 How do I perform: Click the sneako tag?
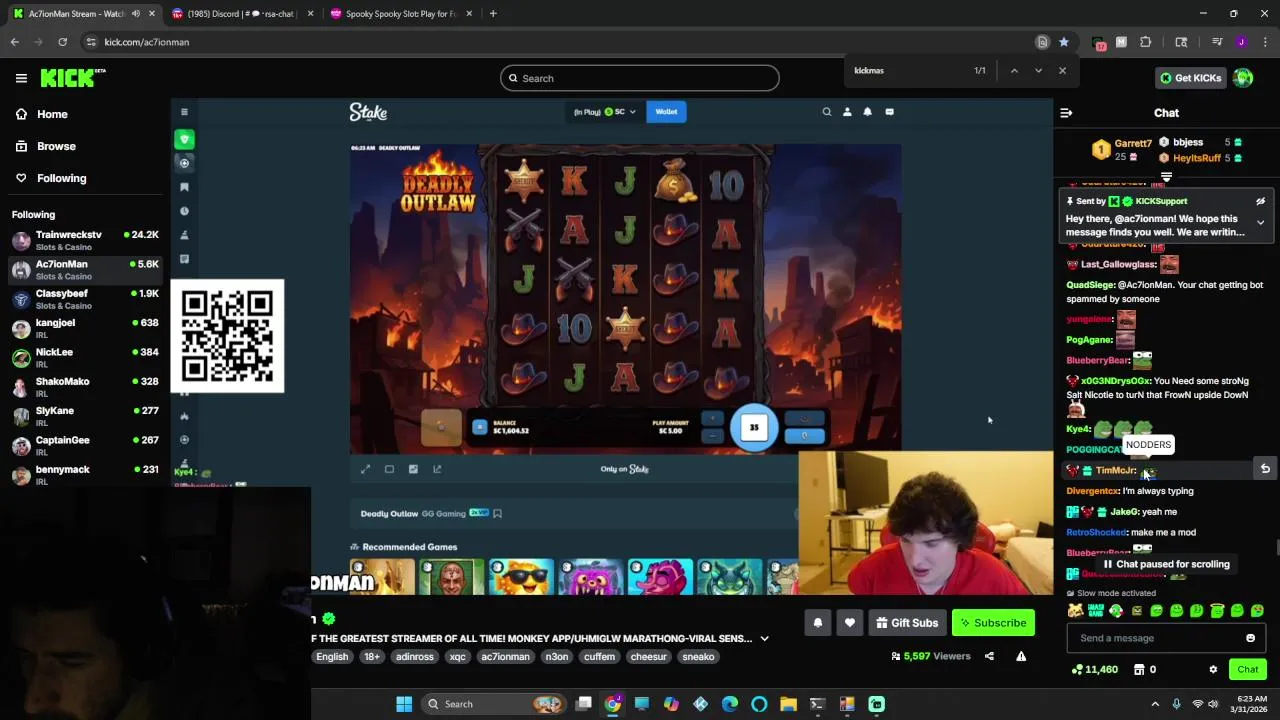698,657
